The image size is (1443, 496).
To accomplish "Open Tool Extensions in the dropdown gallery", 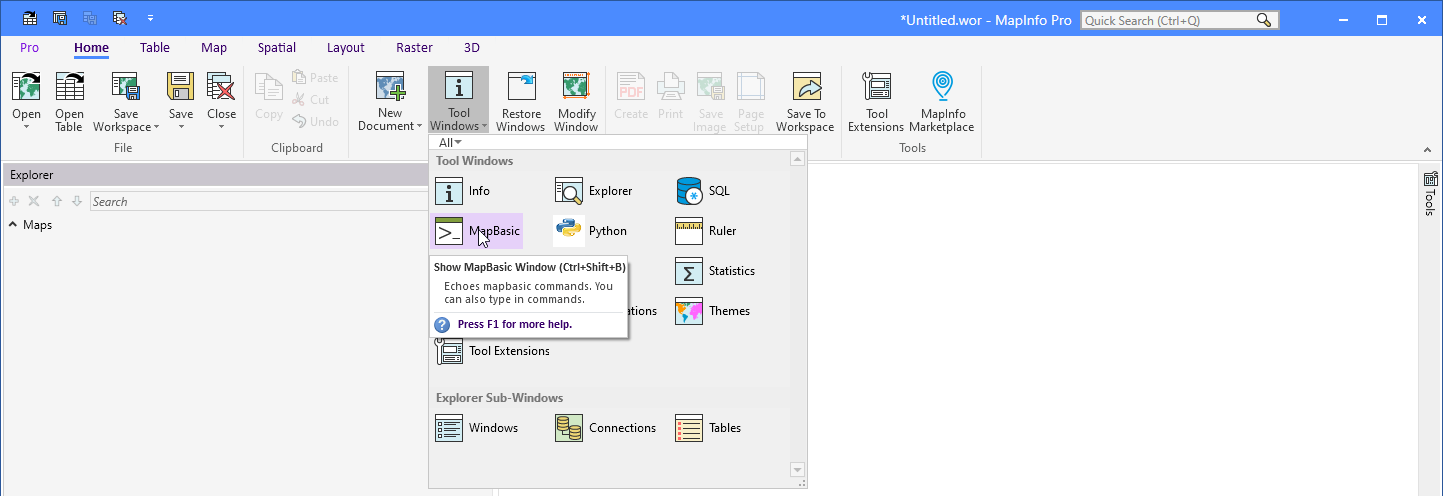I will pos(493,351).
